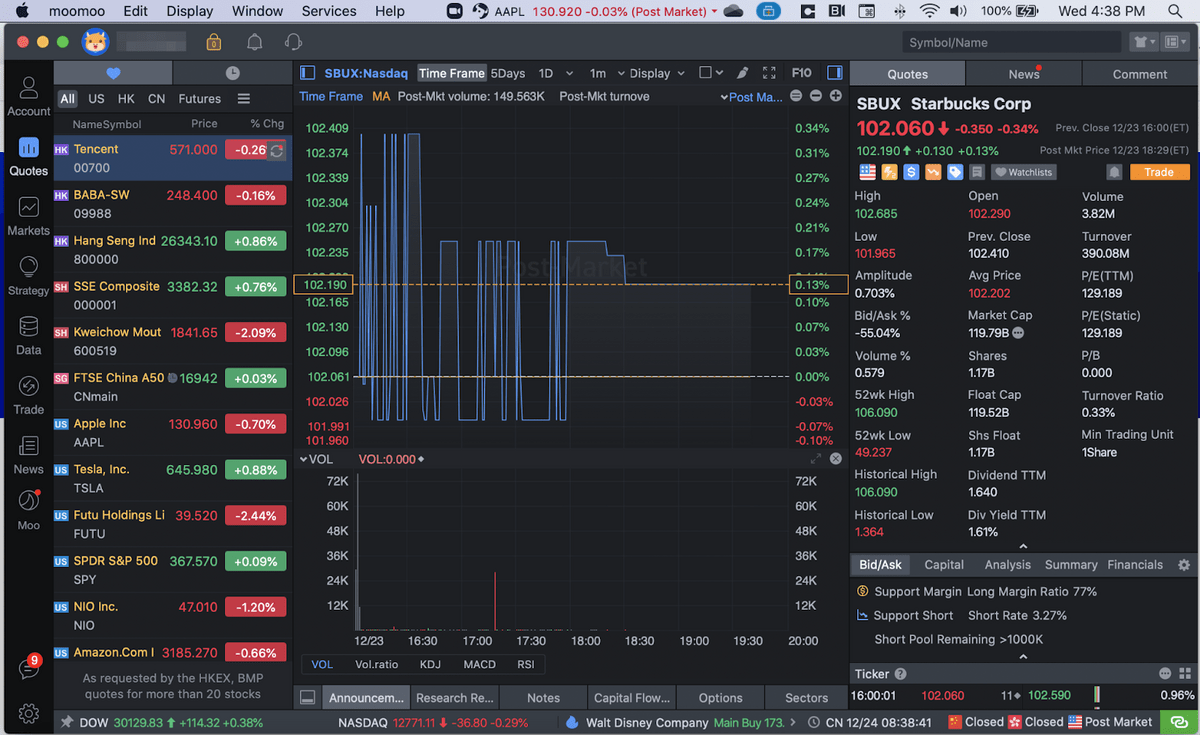
Task: Zoom out chart with minus button
Action: point(815,96)
